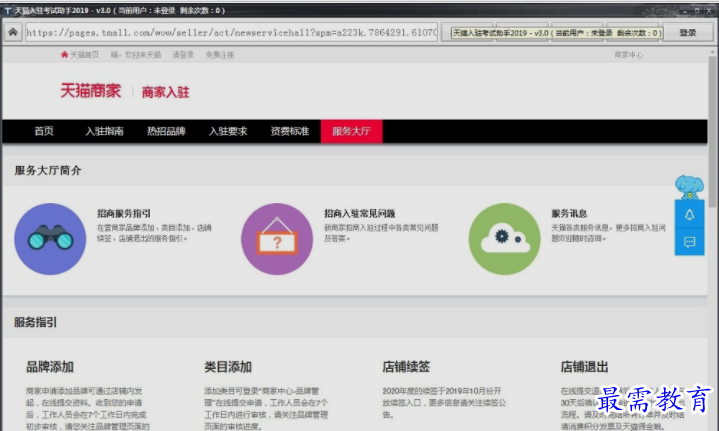Open the 招商入驻常见问题 heading
The height and width of the screenshot is (431, 719).
[360, 213]
